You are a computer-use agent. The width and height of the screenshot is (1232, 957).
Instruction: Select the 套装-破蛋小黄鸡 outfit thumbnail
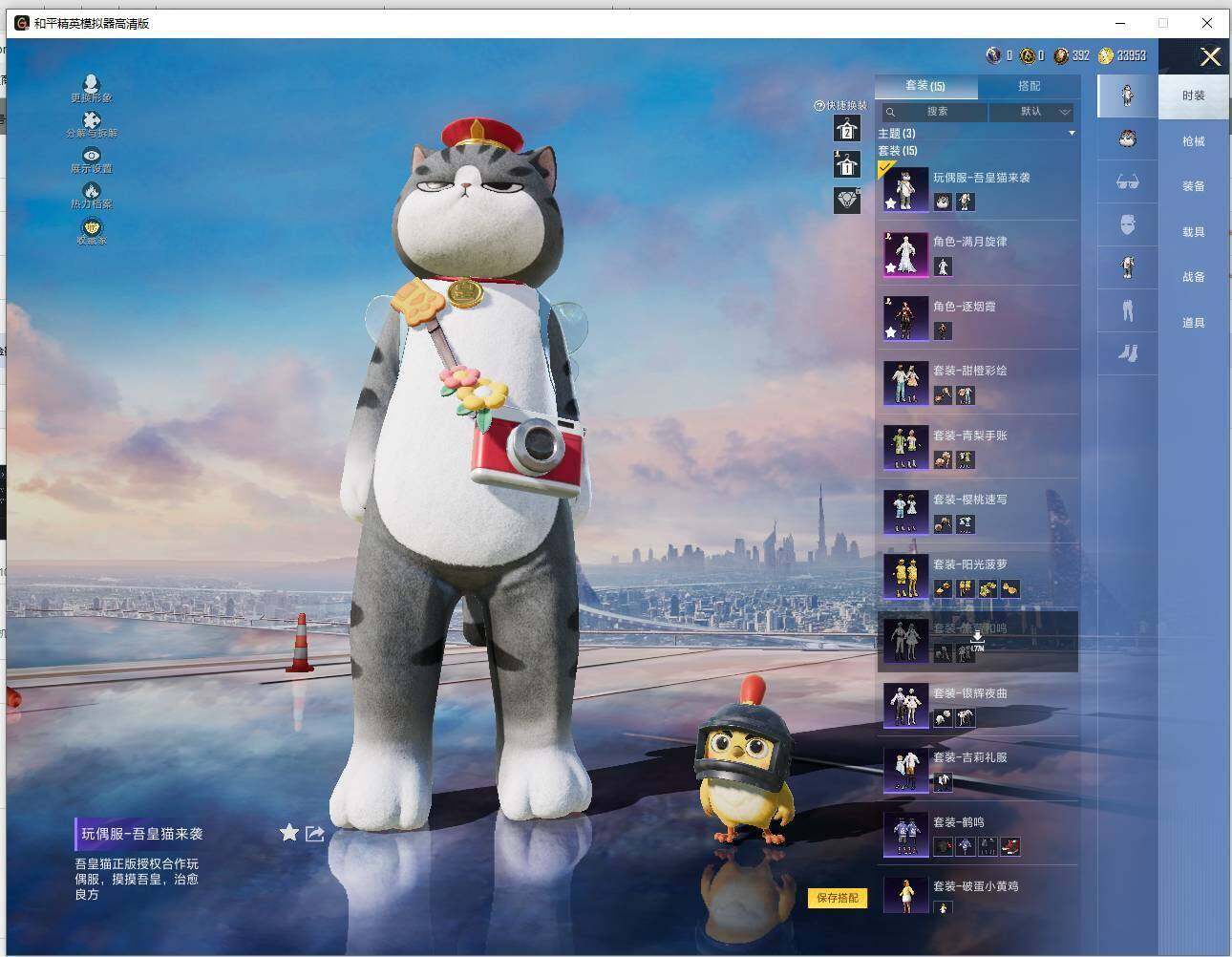pyautogui.click(x=905, y=896)
